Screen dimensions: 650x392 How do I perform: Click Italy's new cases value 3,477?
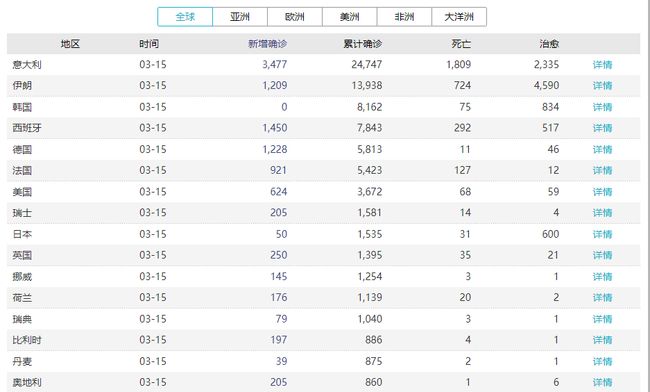tap(274, 65)
